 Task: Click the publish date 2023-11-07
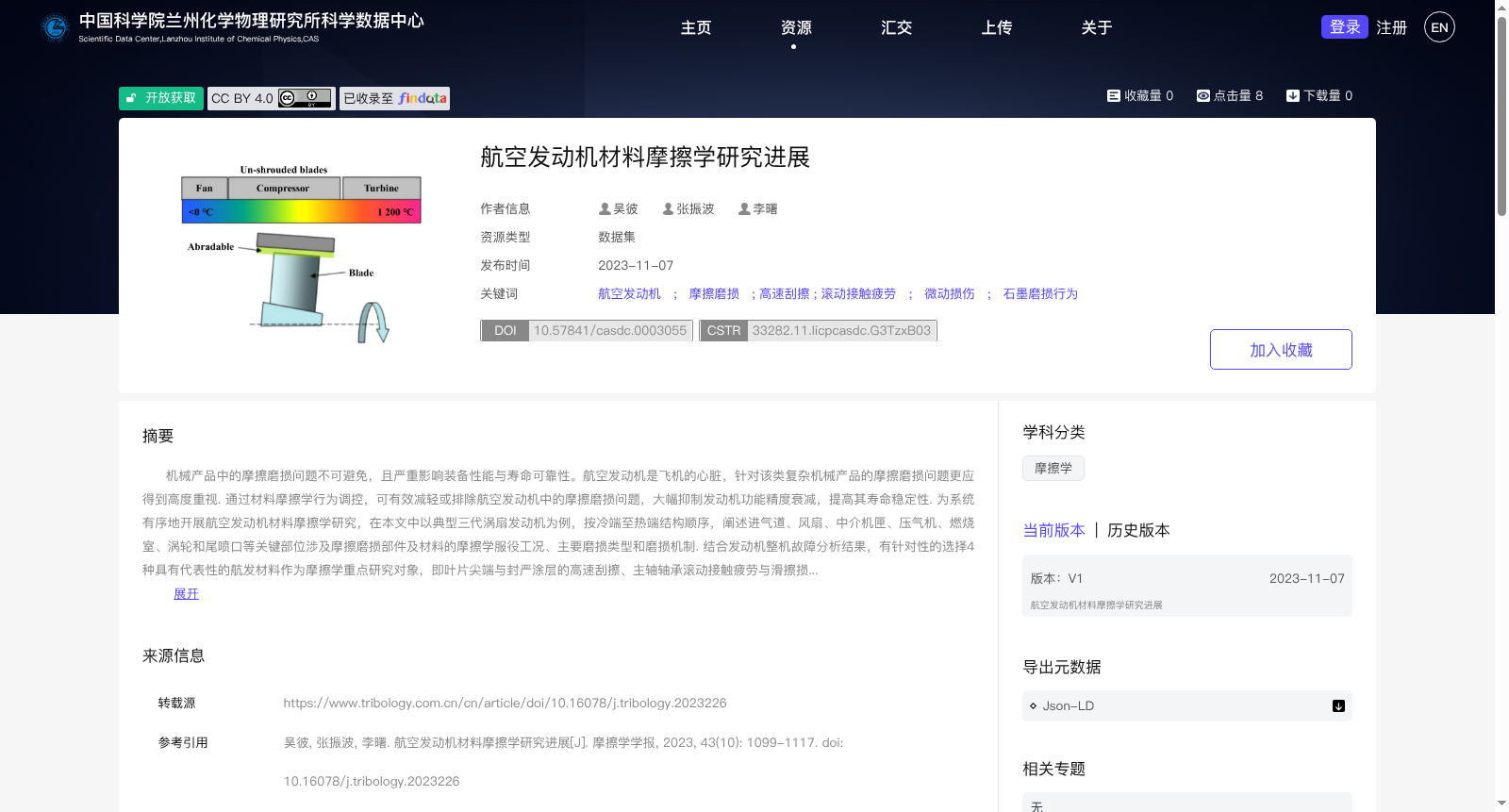[636, 265]
